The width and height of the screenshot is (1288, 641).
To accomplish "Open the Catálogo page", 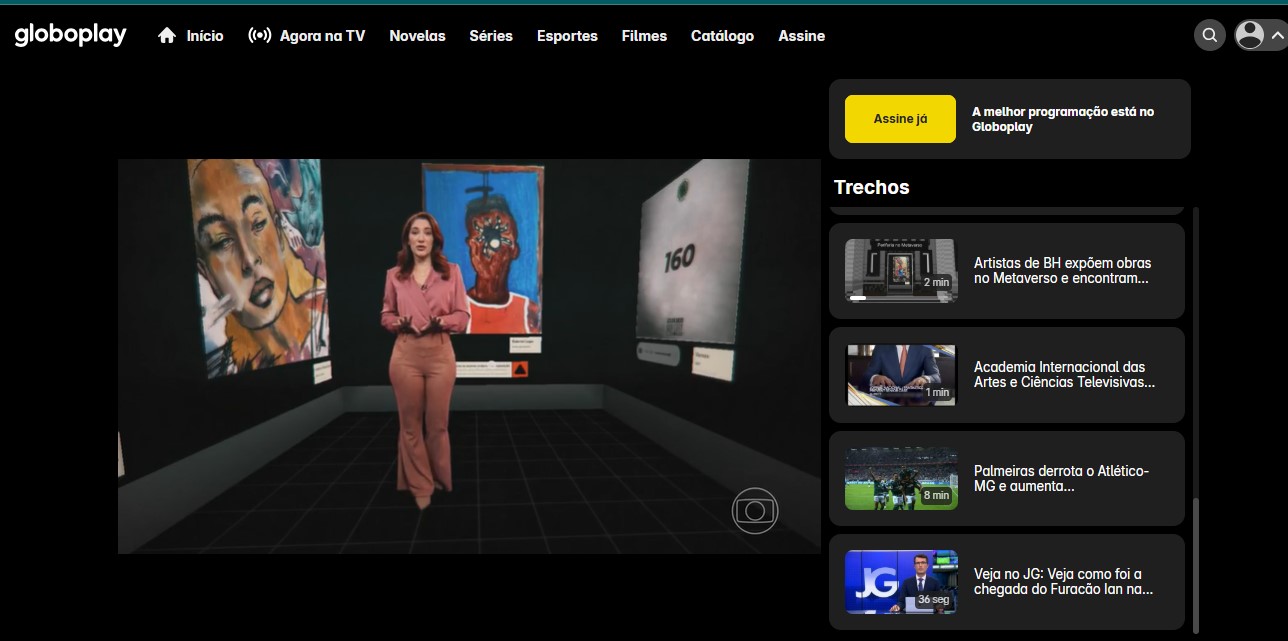I will 722,36.
